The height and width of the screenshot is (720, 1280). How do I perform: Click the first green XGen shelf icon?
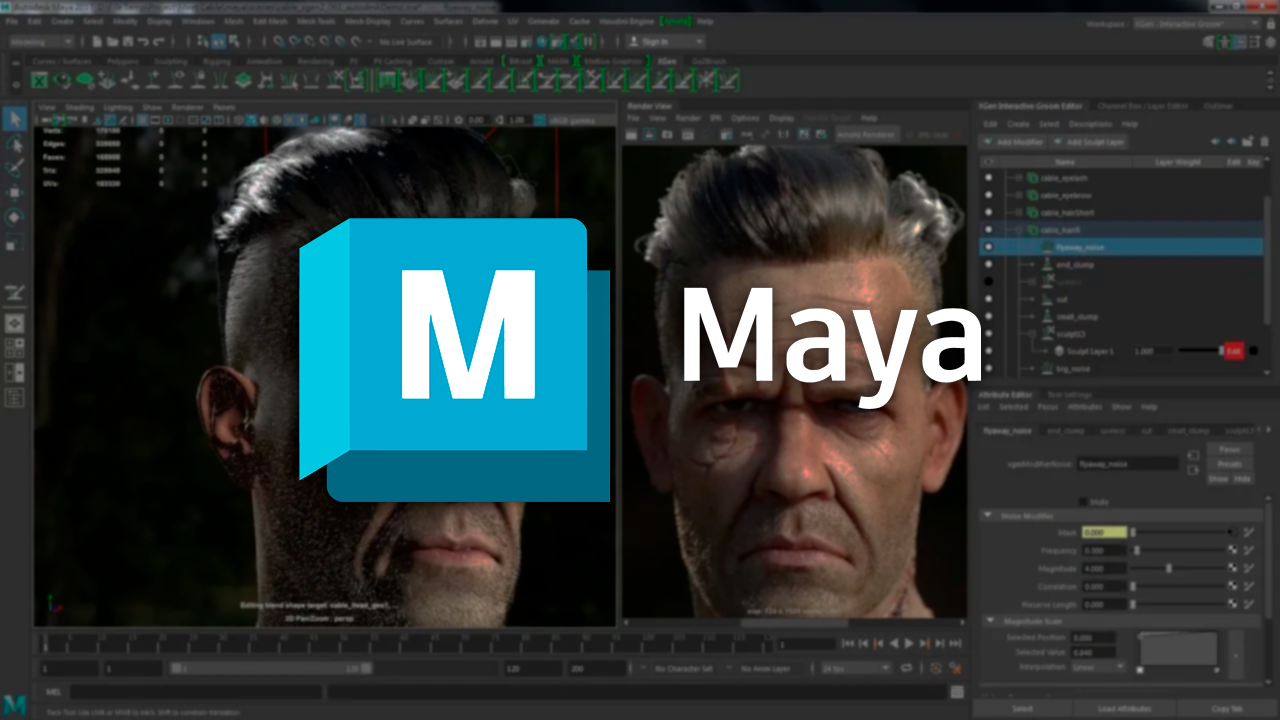click(39, 80)
